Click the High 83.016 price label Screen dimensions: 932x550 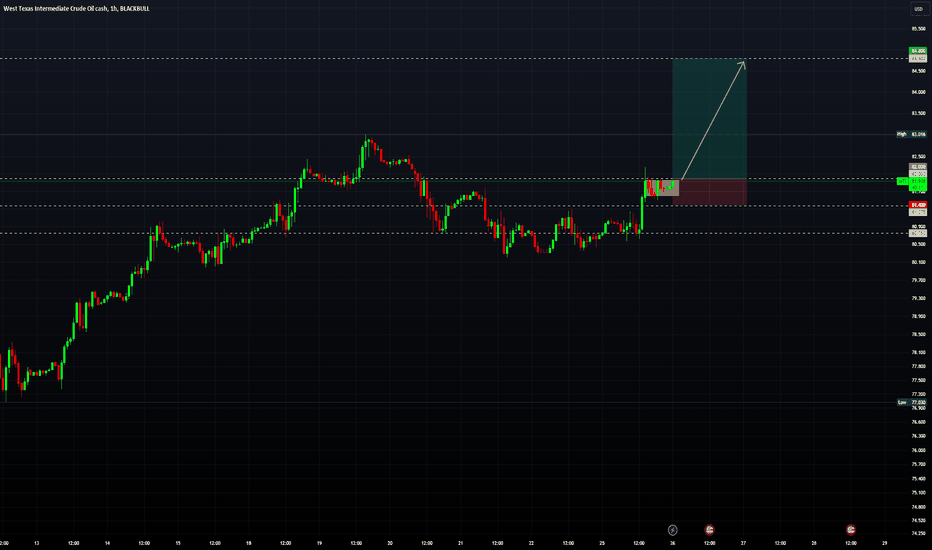(x=911, y=134)
